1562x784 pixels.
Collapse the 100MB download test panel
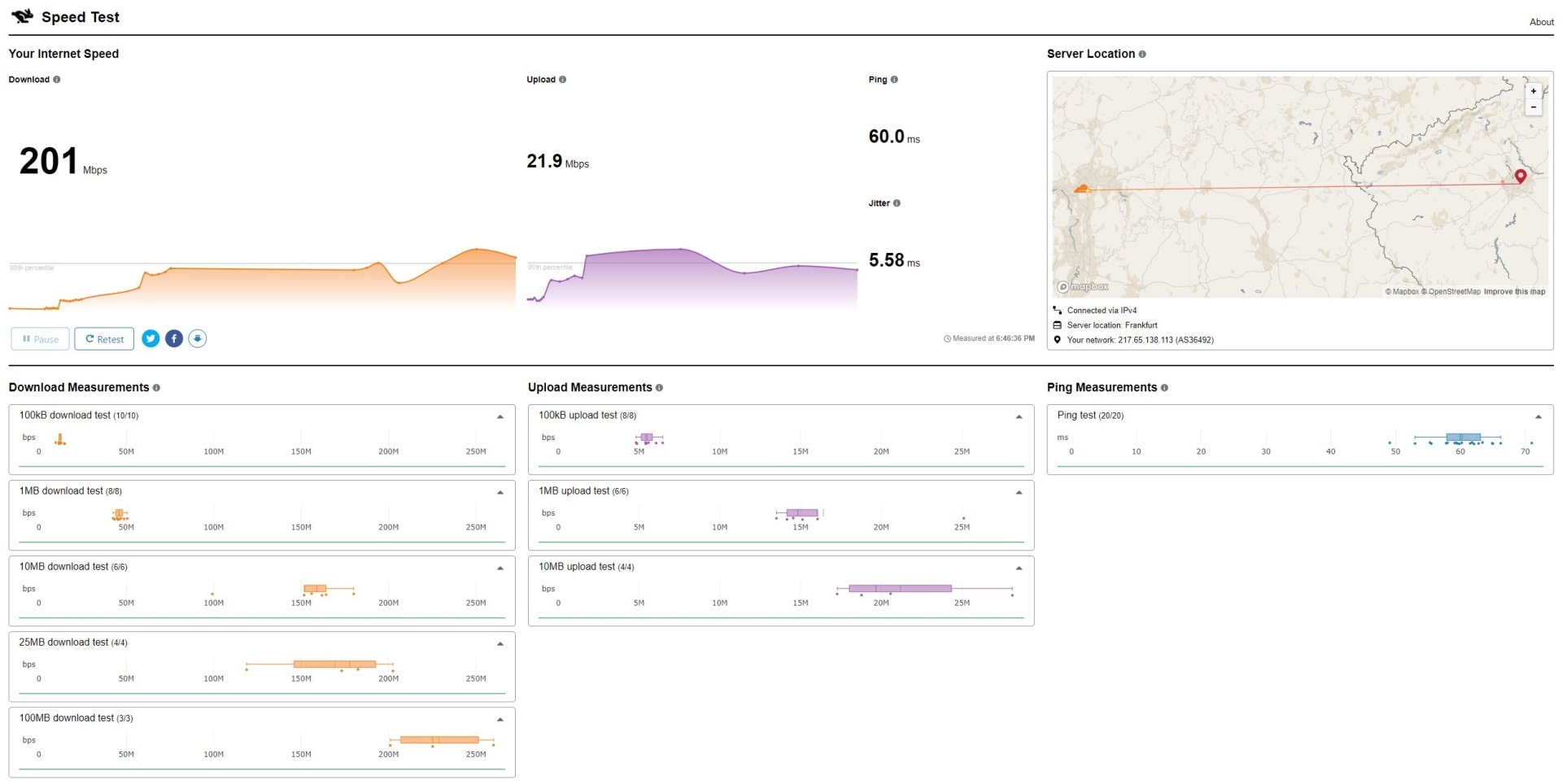(500, 719)
